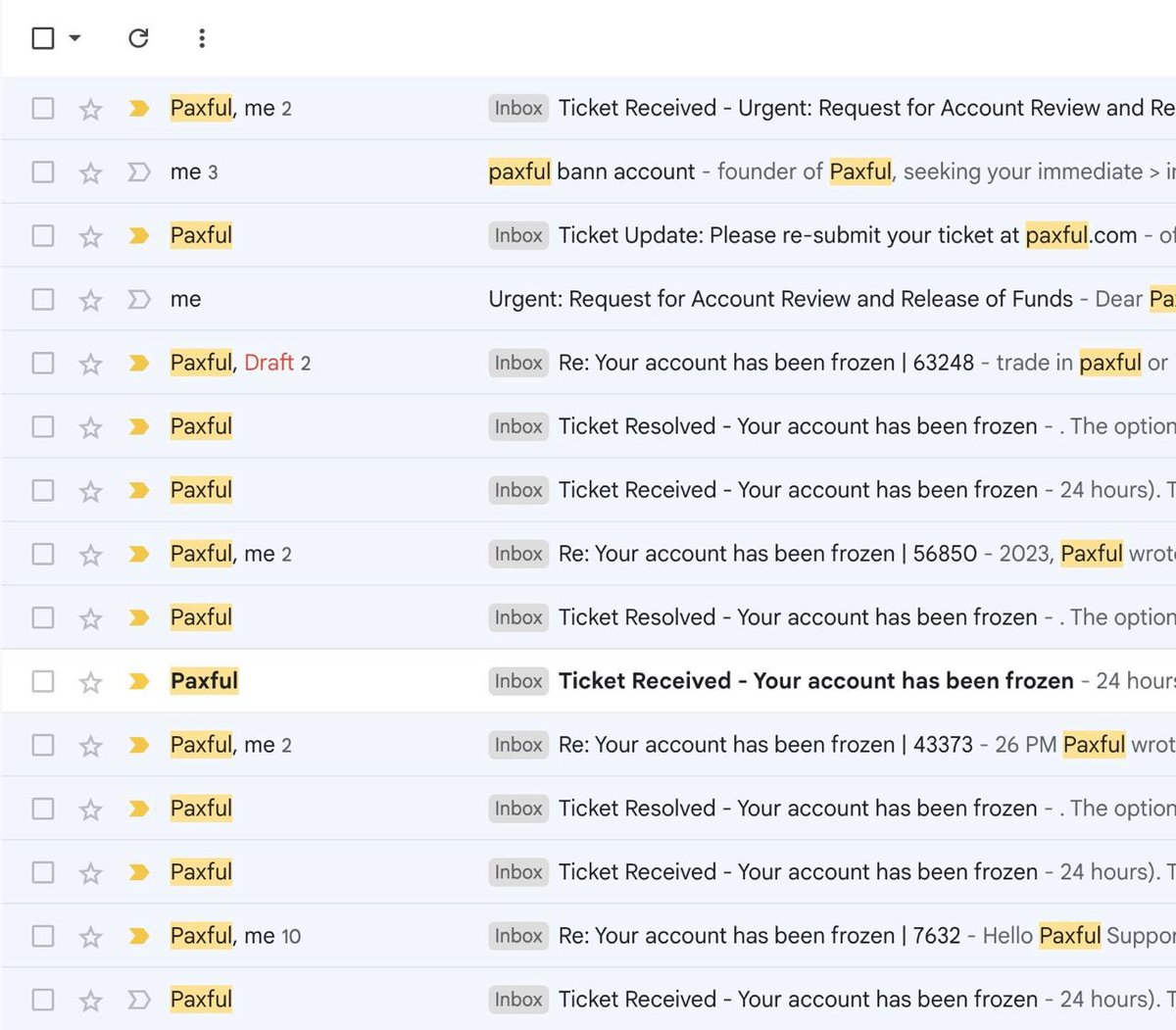Click the bold unread 'Paxful' sender name

click(x=204, y=681)
